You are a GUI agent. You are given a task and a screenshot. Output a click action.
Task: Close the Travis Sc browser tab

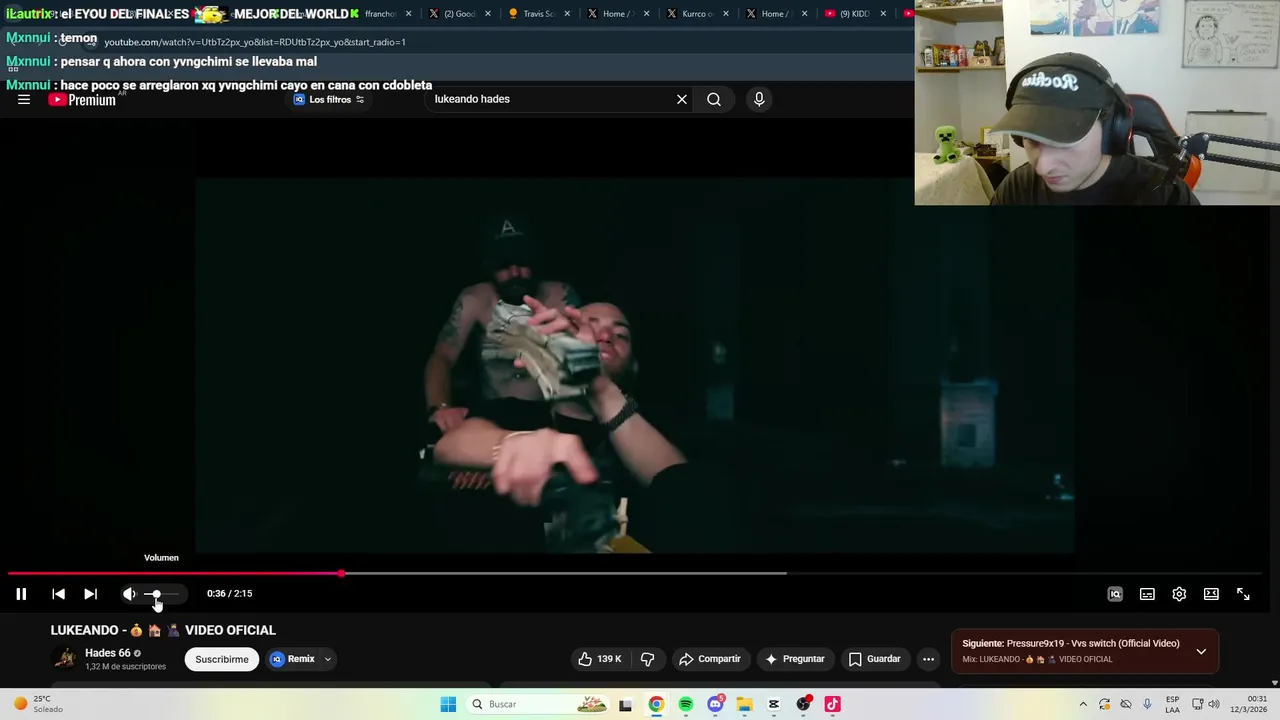pos(568,14)
